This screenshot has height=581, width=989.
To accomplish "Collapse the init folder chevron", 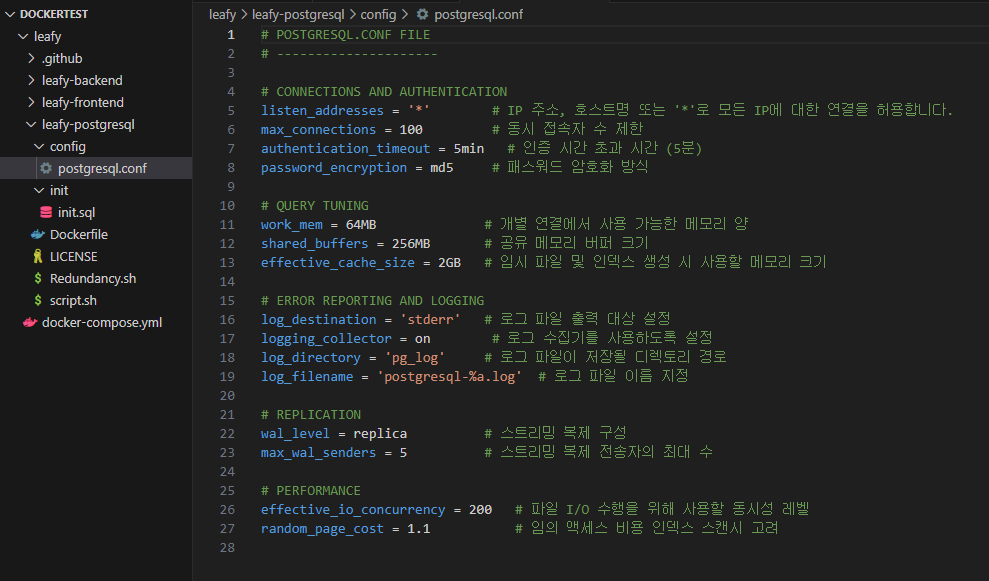I will (x=39, y=191).
